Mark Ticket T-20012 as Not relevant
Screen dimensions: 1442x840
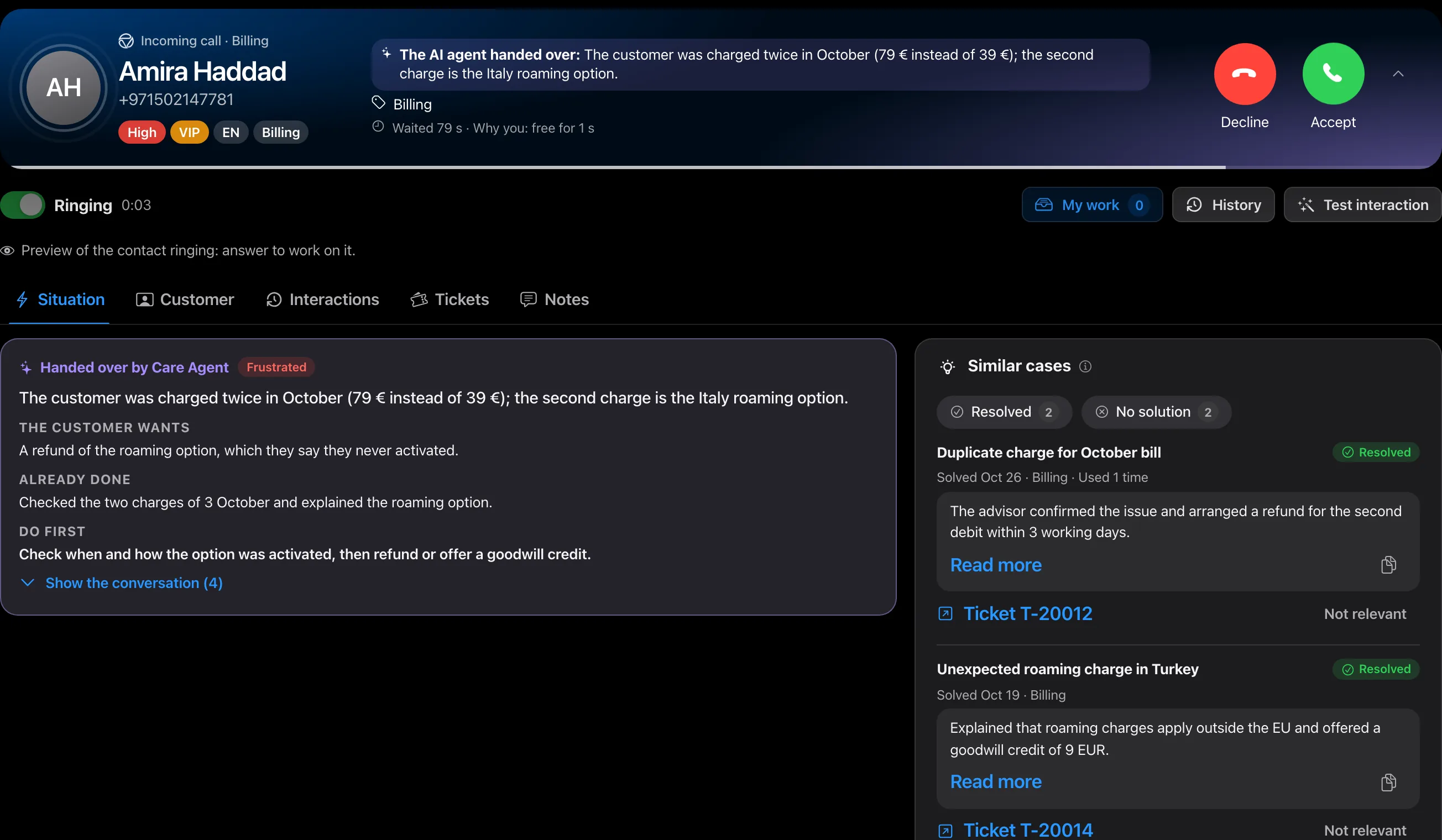pyautogui.click(x=1365, y=613)
